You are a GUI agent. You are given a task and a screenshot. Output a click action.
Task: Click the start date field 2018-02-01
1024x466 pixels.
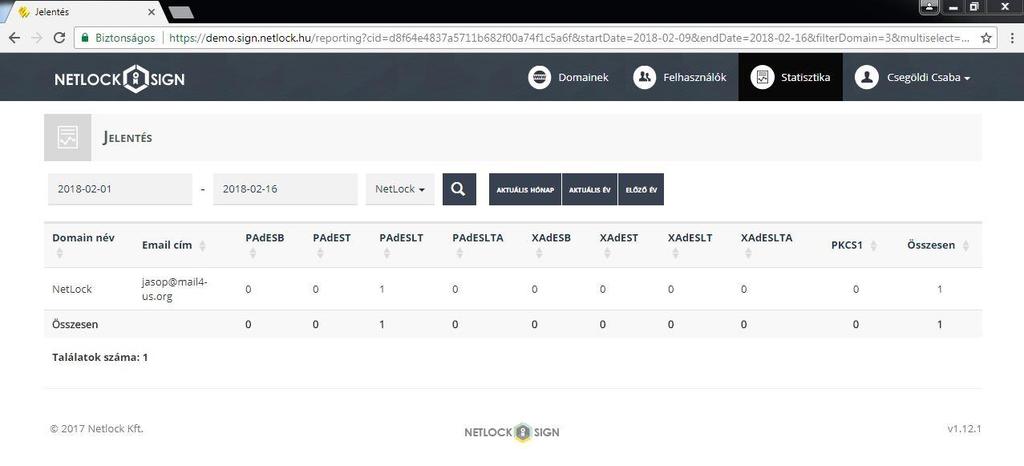[120, 189]
